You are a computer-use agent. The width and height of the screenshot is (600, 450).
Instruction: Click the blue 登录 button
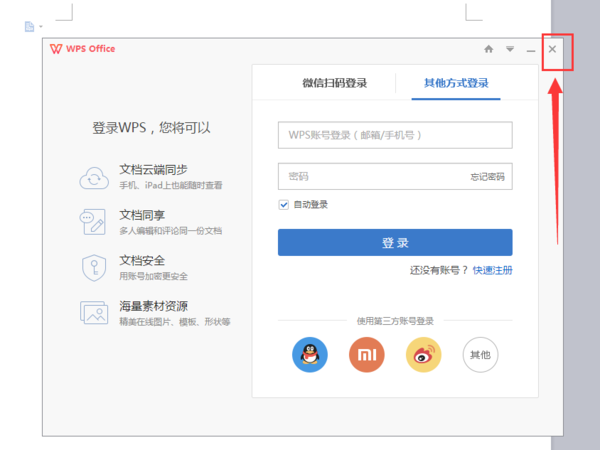tap(395, 242)
